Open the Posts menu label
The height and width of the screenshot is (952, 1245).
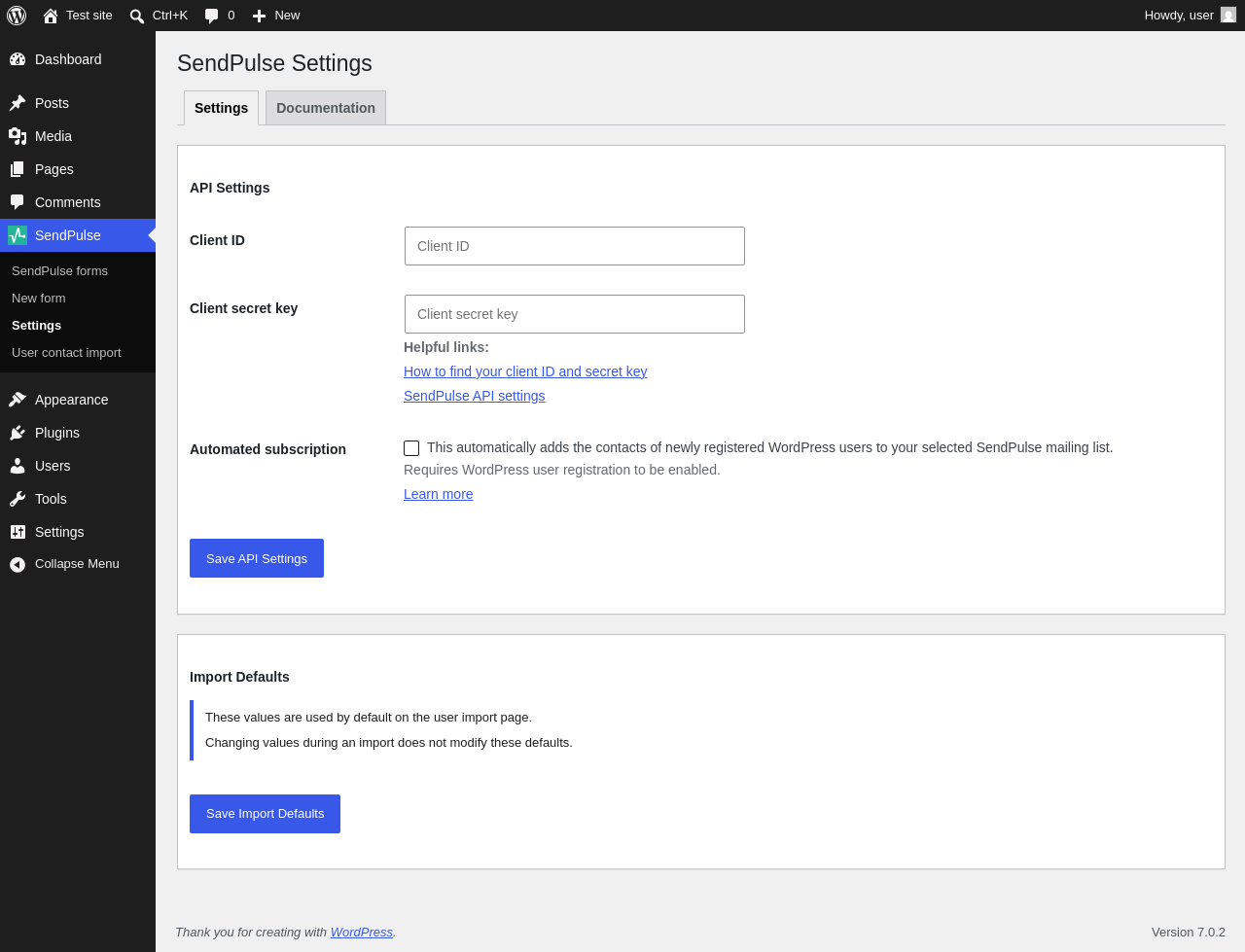click(52, 103)
